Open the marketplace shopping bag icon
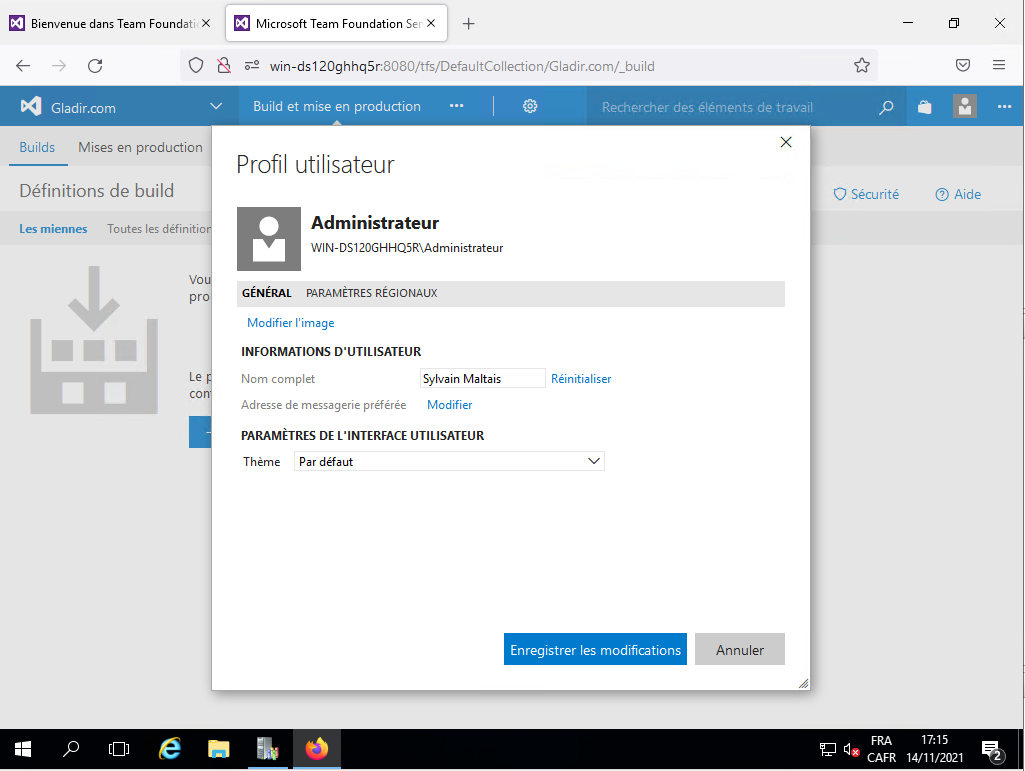Viewport: 1025px width, 771px height. [925, 107]
